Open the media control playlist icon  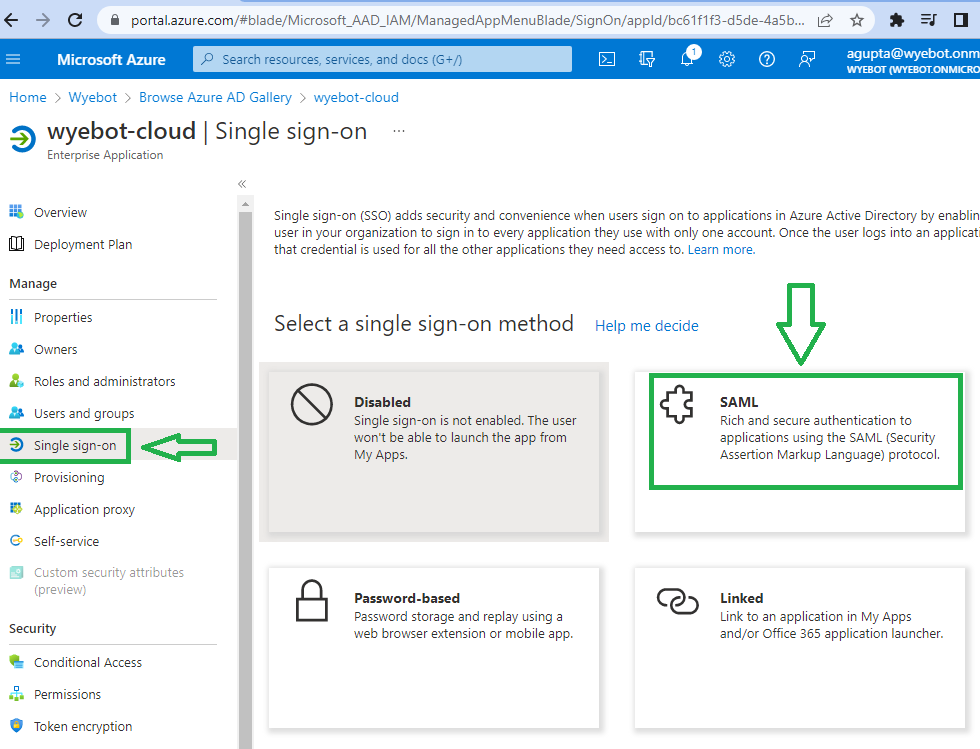coord(928,21)
